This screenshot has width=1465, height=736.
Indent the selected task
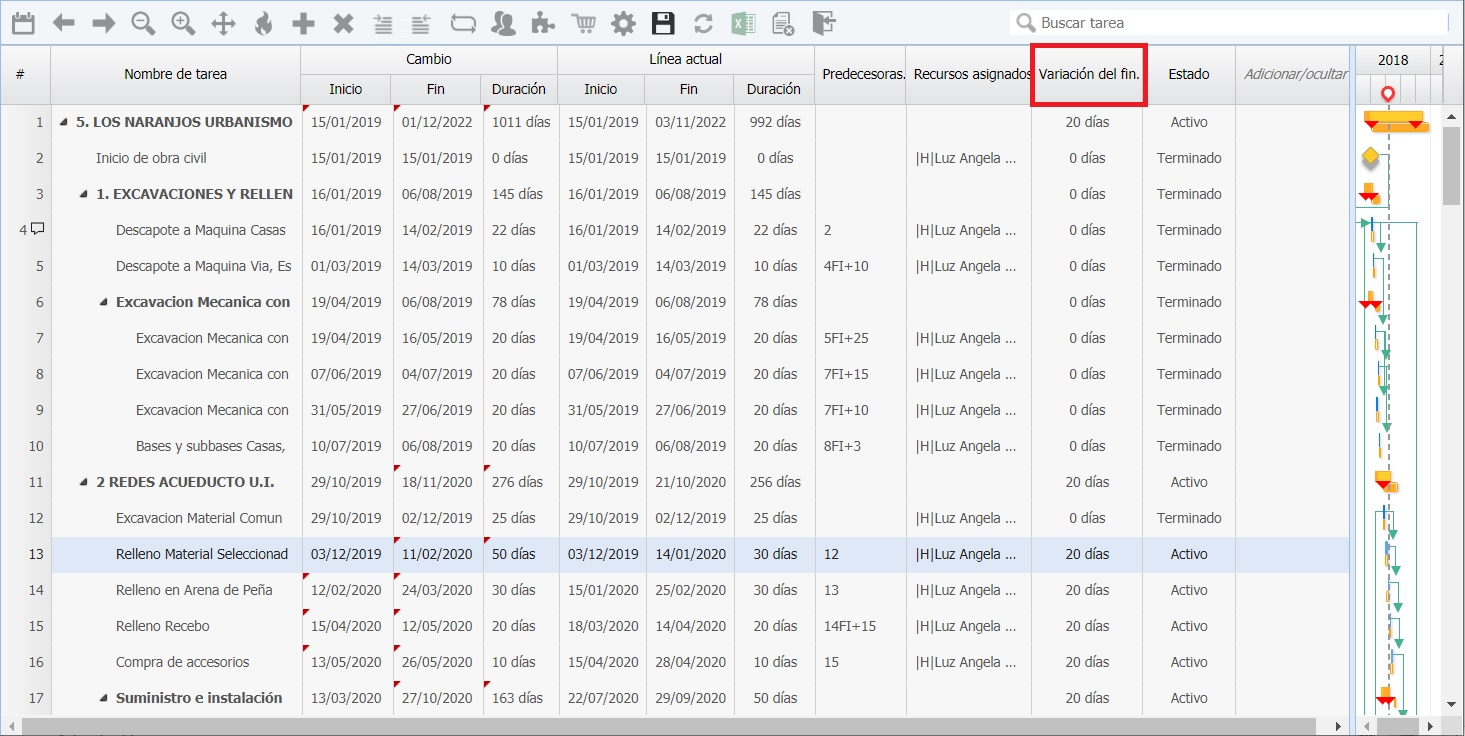[x=383, y=22]
